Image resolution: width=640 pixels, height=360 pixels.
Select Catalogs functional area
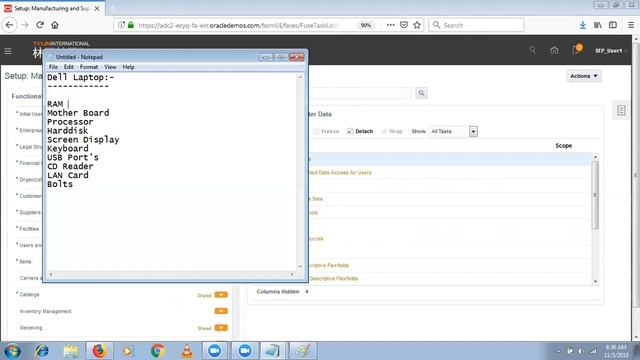[29, 294]
